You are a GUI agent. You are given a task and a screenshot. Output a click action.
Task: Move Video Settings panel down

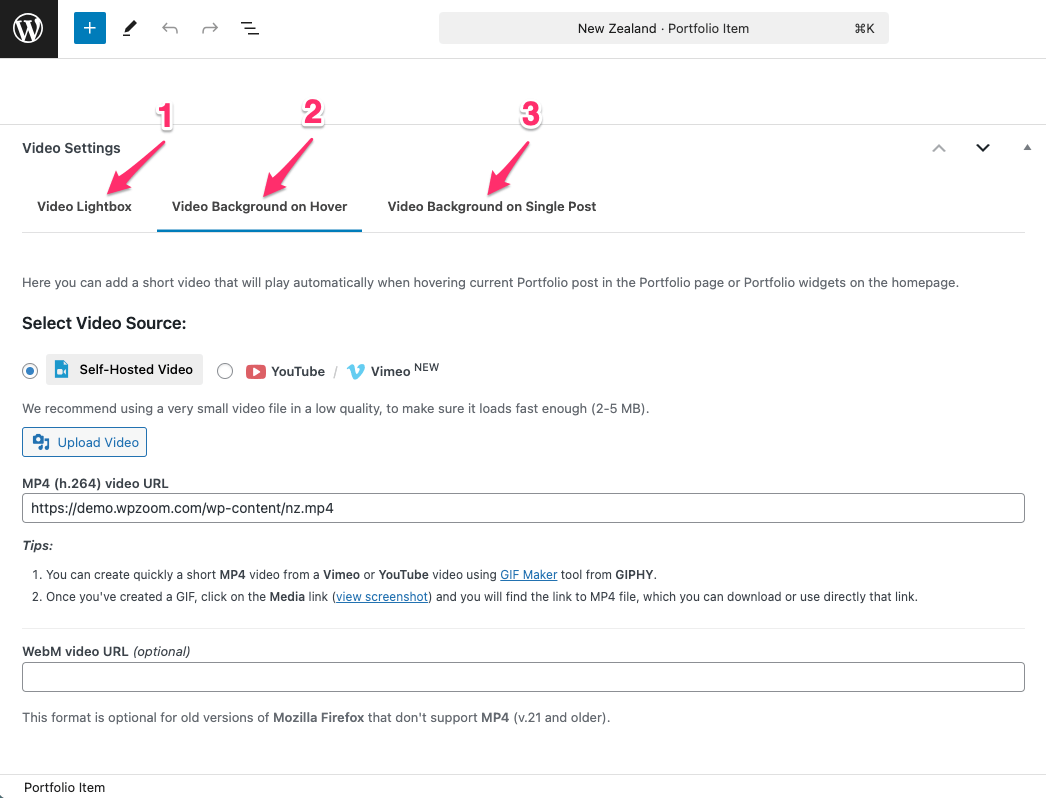pyautogui.click(x=983, y=148)
